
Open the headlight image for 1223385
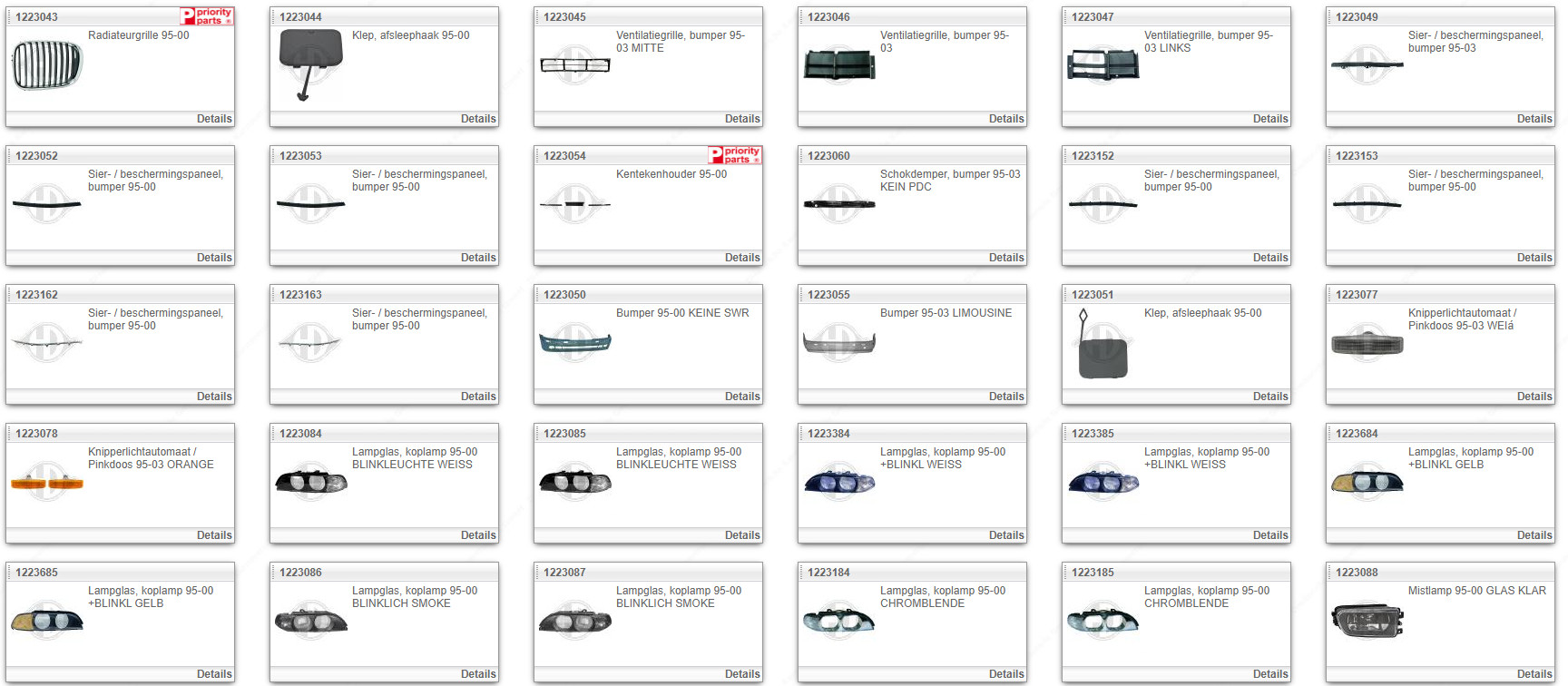point(1103,482)
